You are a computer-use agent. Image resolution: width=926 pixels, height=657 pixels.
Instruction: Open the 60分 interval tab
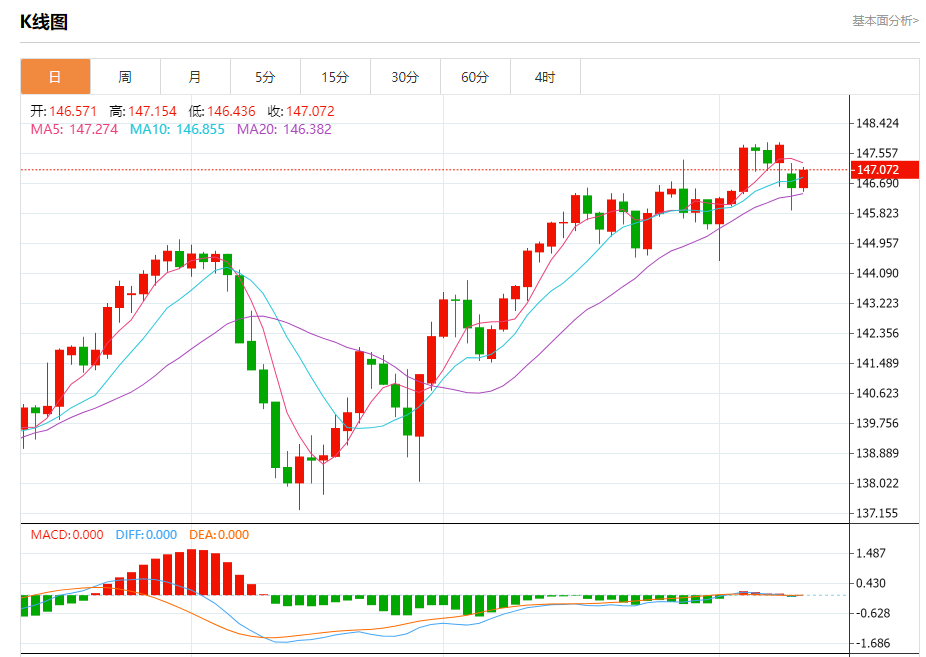point(475,77)
